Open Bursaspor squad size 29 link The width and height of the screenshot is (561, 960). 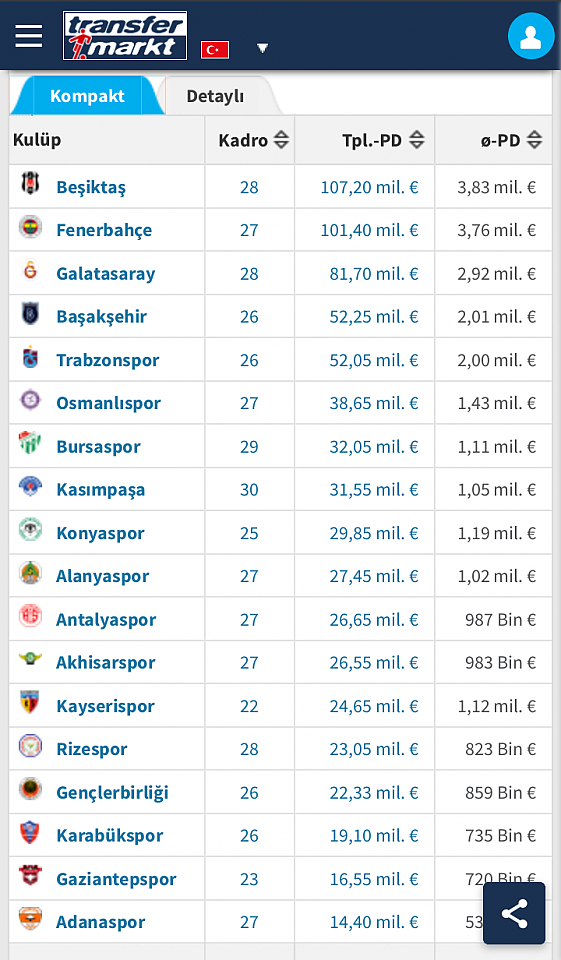249,447
